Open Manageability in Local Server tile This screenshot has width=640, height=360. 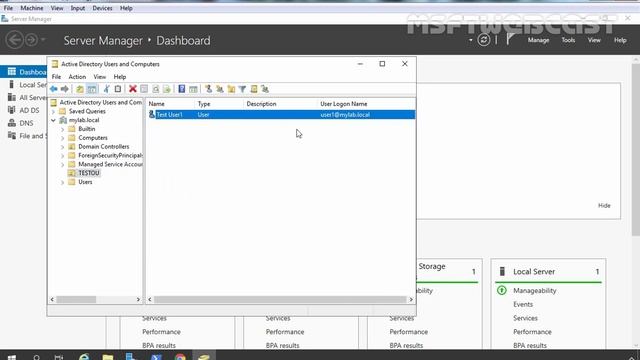point(535,291)
